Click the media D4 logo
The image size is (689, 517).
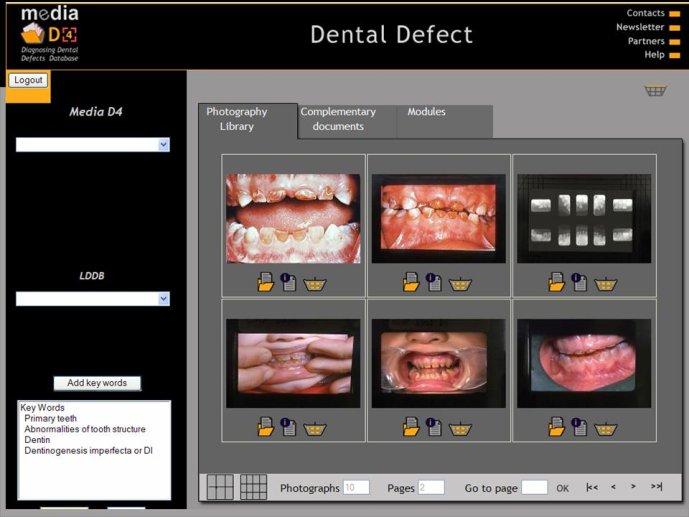point(50,33)
